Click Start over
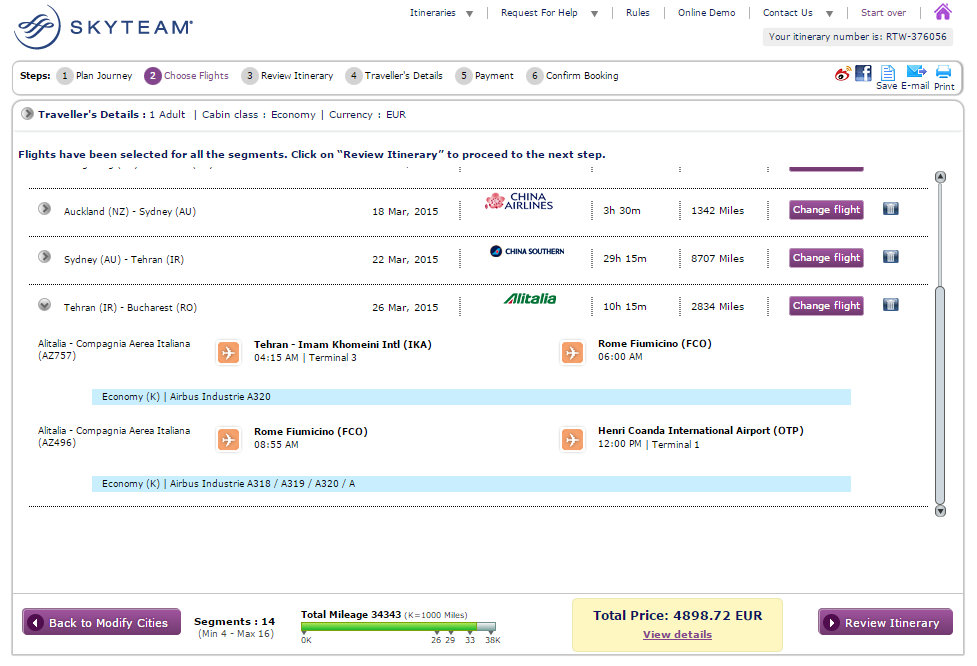The height and width of the screenshot is (666, 977). (884, 12)
